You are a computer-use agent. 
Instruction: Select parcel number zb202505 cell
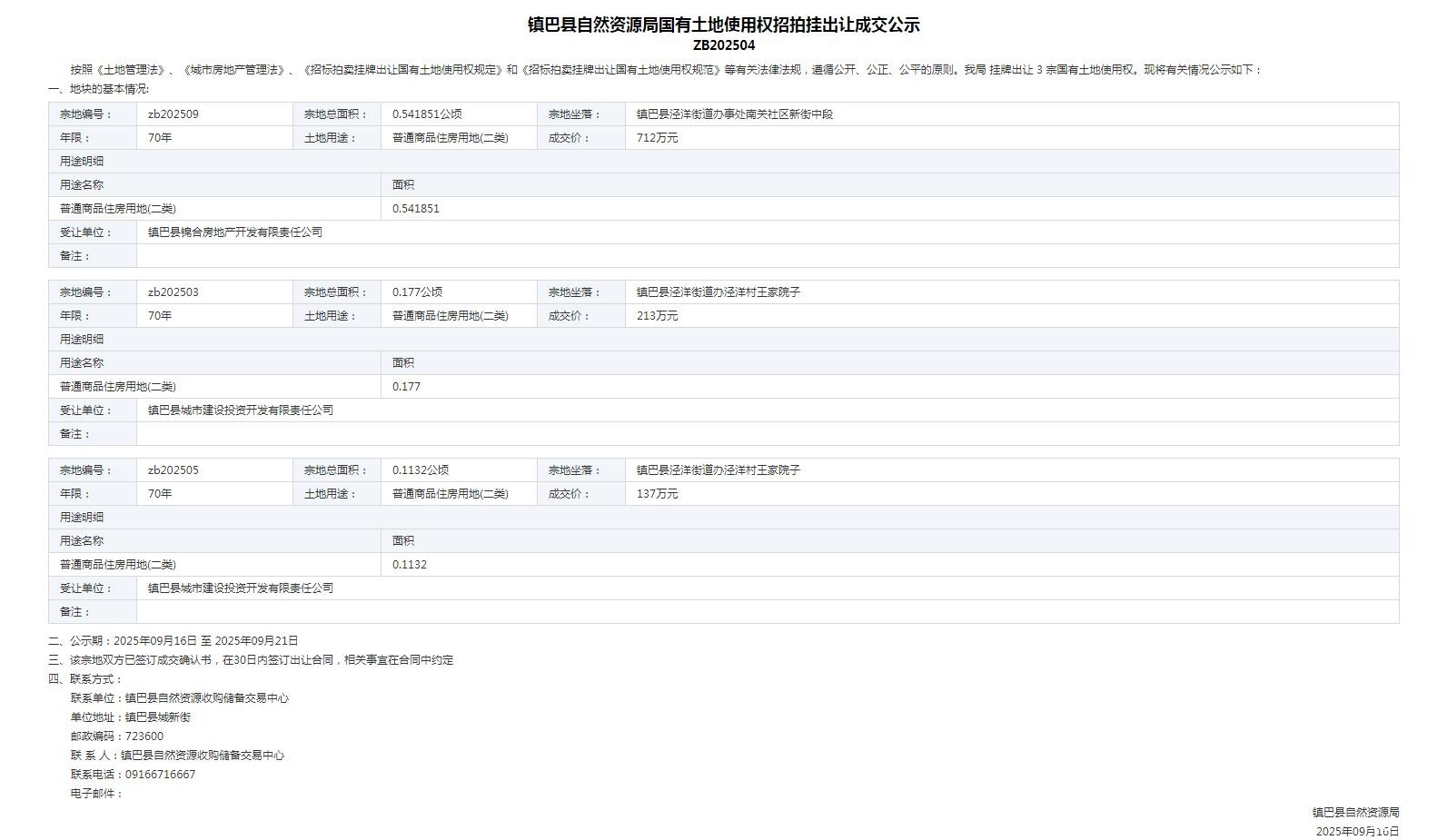173,470
